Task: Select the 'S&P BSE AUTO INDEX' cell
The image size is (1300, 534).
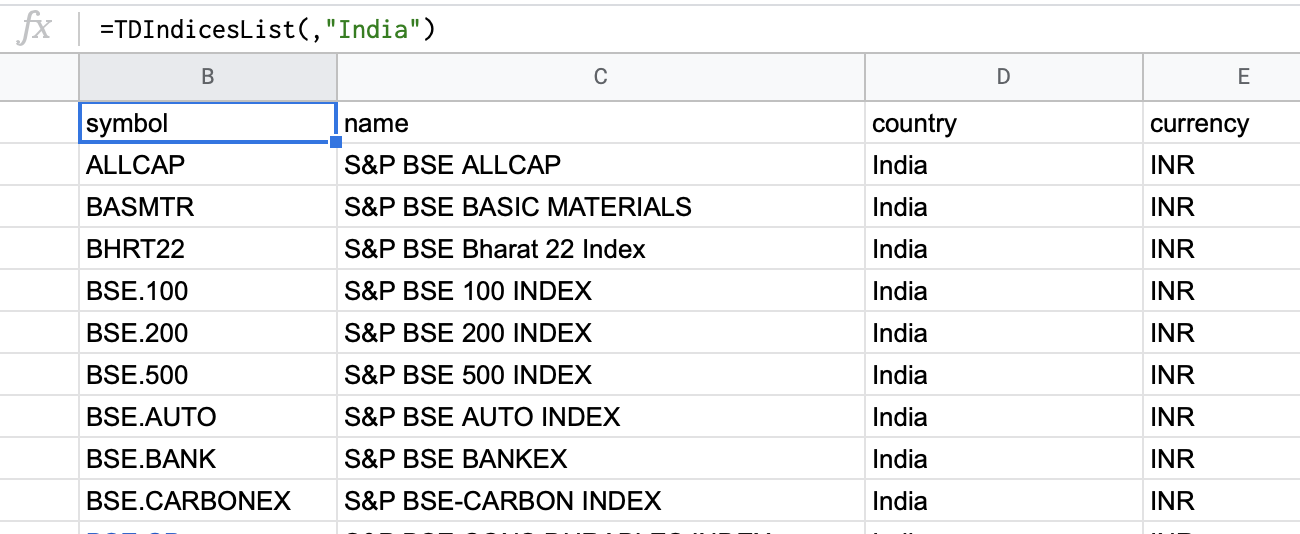Action: coord(601,417)
